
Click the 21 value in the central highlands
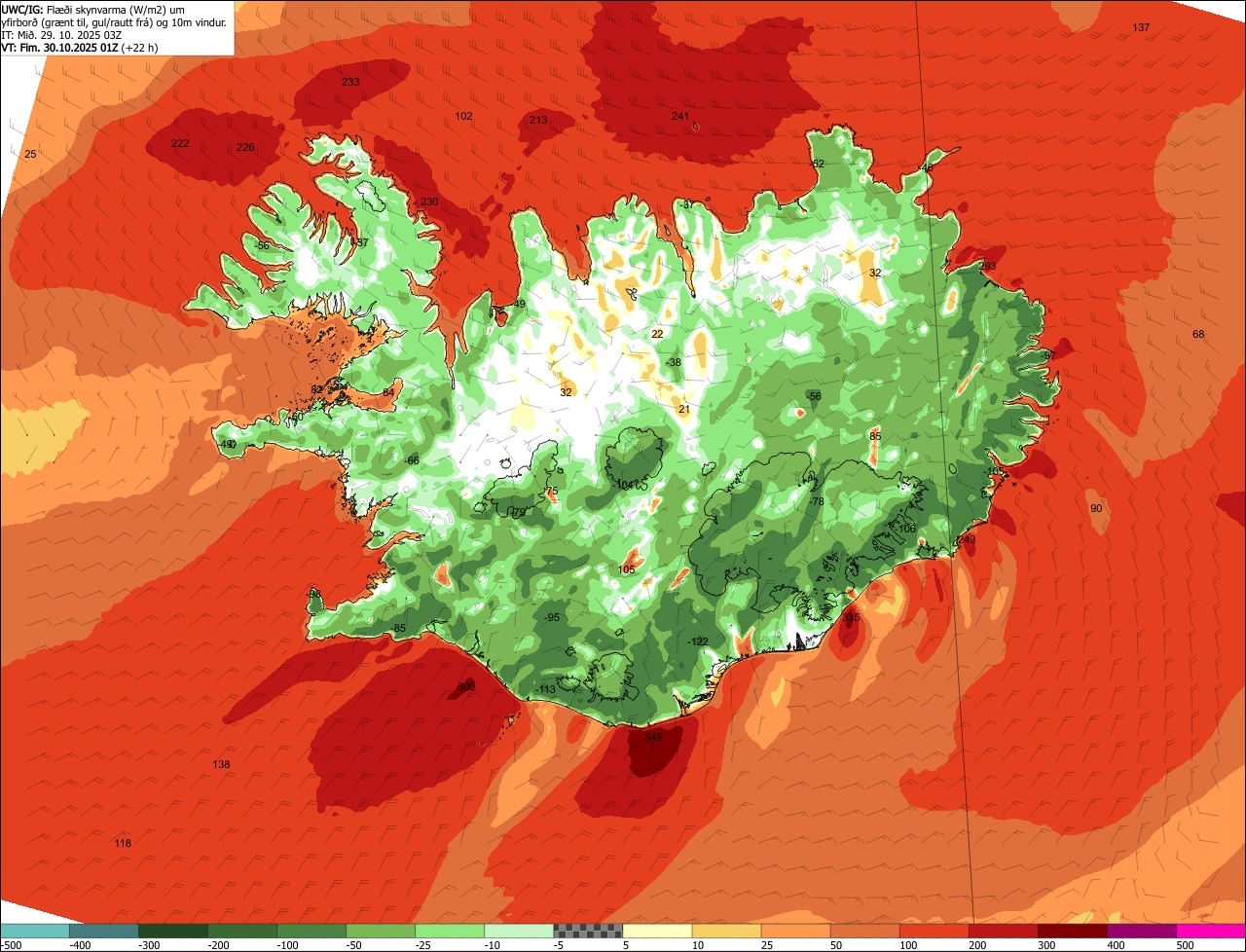pos(684,409)
